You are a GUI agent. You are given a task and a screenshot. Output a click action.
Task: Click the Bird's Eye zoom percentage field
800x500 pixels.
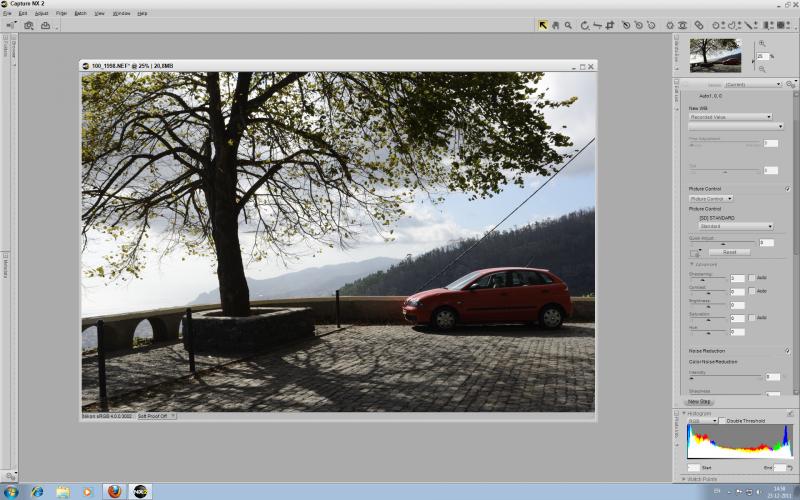coord(762,56)
